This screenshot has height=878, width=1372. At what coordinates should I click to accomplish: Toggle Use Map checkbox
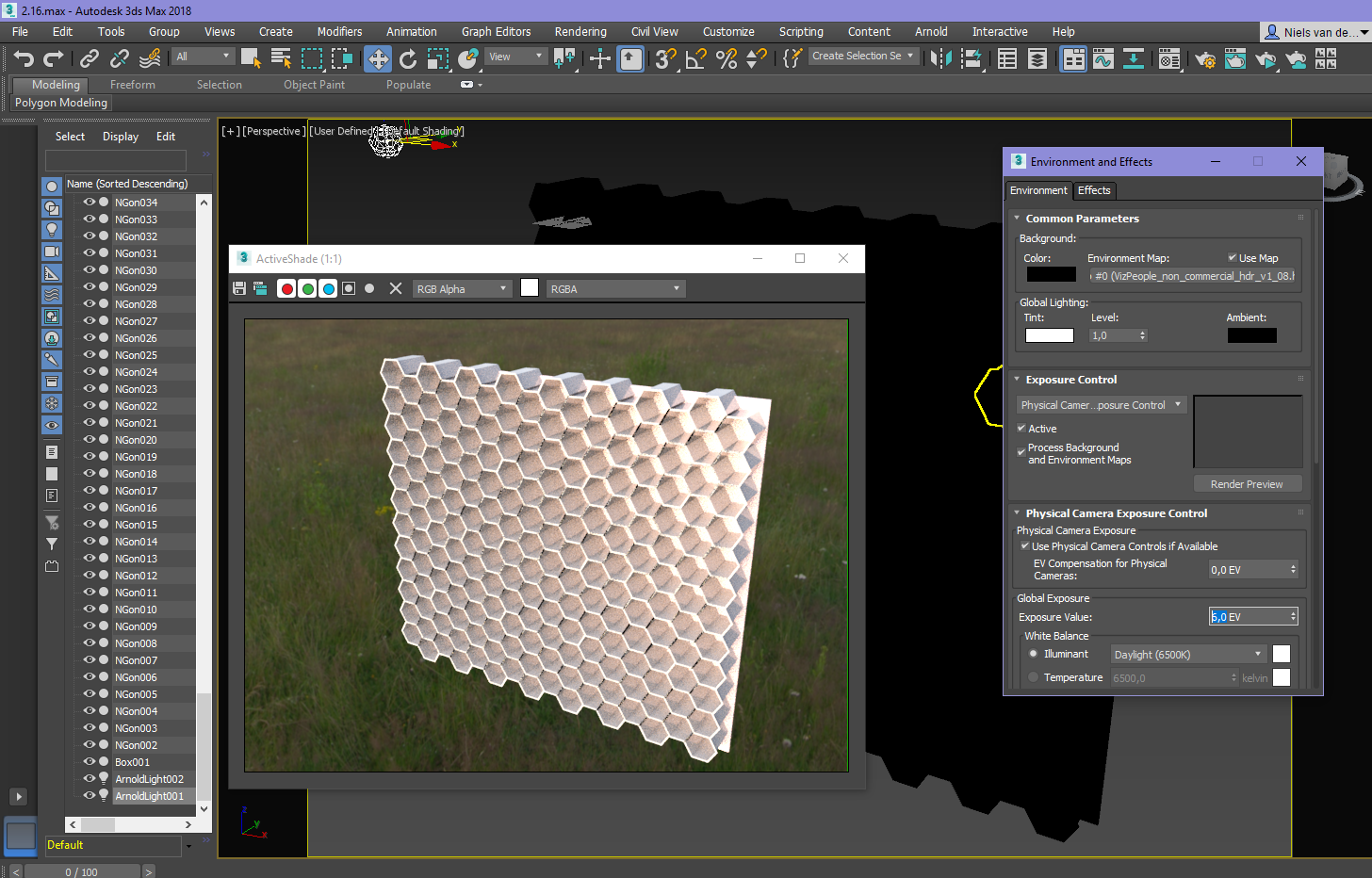(1232, 257)
